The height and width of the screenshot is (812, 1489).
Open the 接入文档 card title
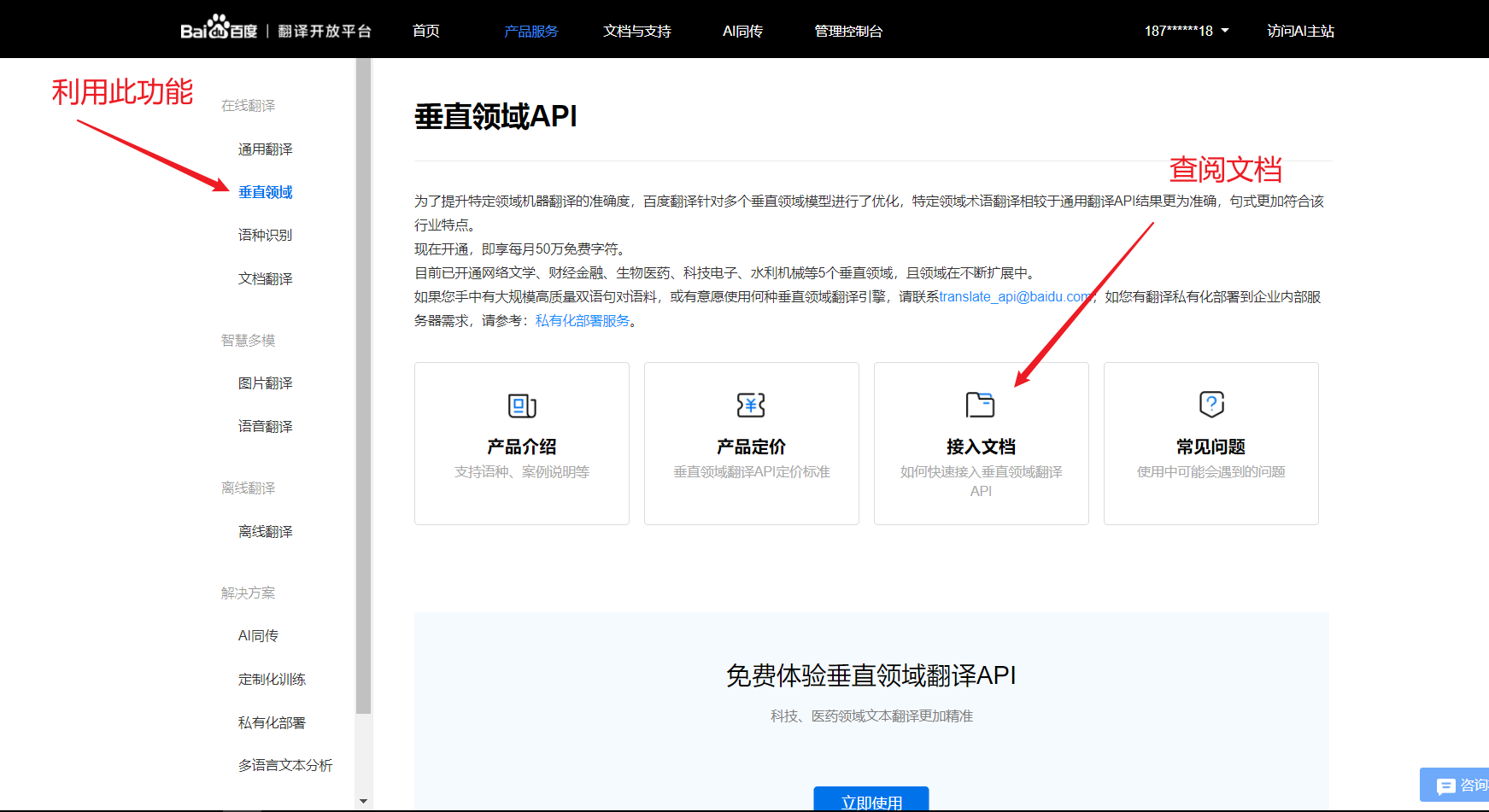[981, 447]
